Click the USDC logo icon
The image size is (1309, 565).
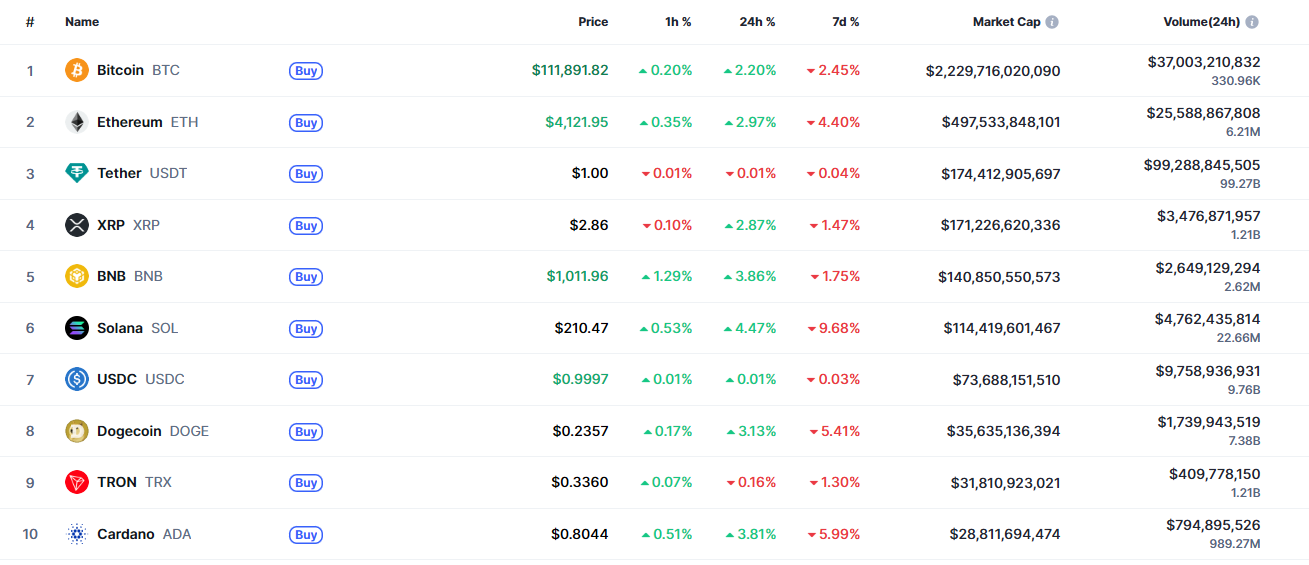77,379
